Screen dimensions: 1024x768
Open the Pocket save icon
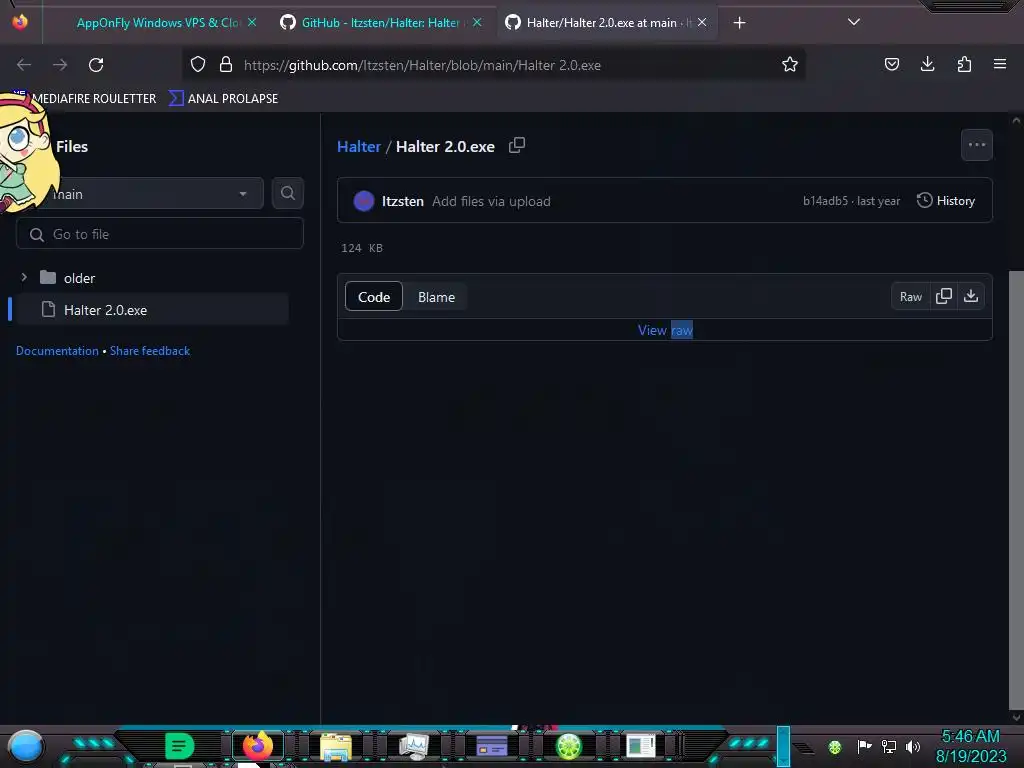[x=891, y=64]
